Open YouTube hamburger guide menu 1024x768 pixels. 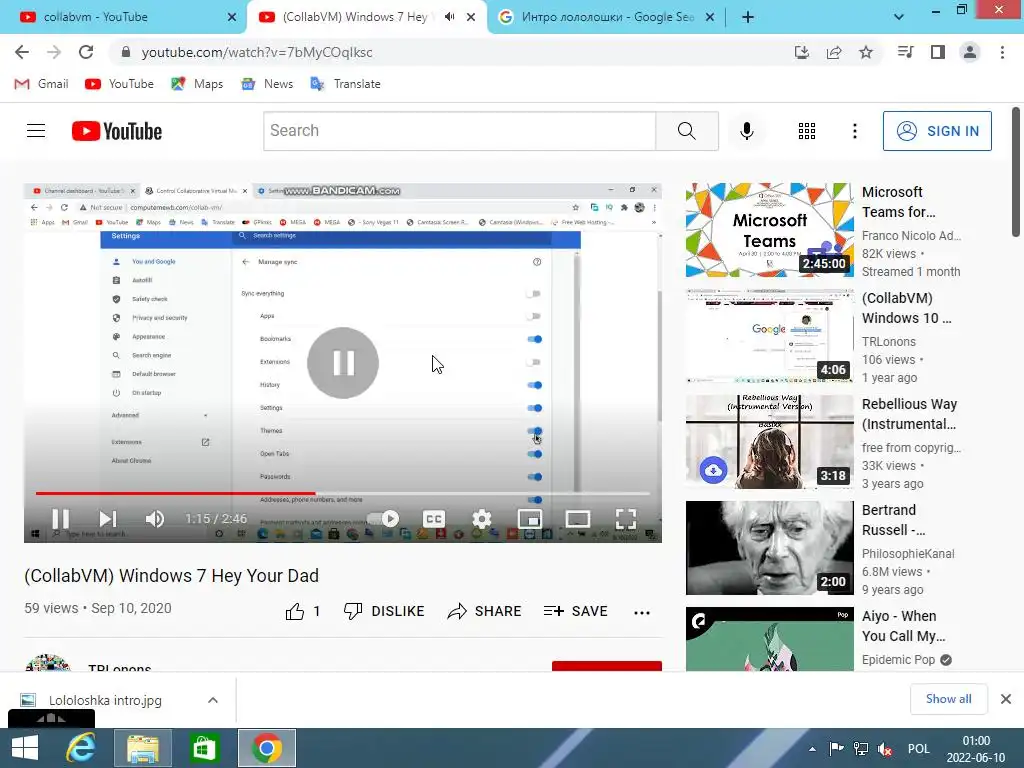(36, 131)
